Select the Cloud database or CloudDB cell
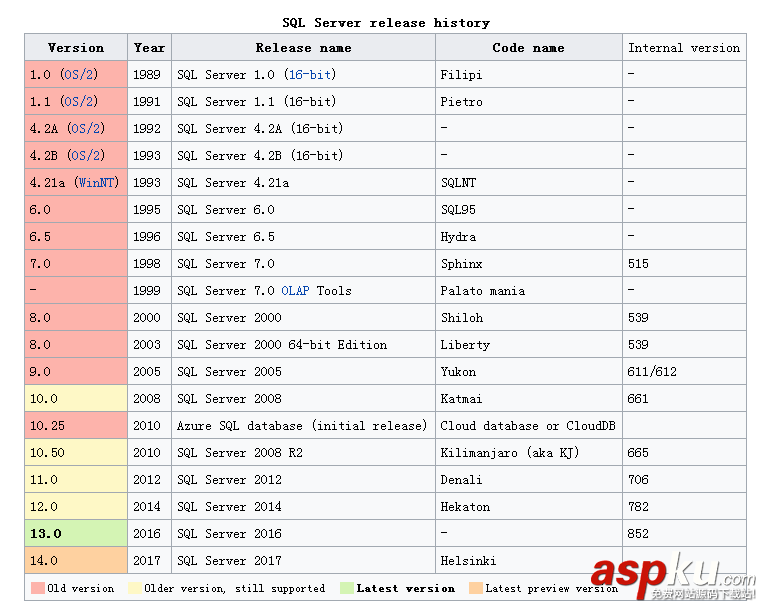Viewport: 761px width, 606px height. pyautogui.click(x=529, y=426)
